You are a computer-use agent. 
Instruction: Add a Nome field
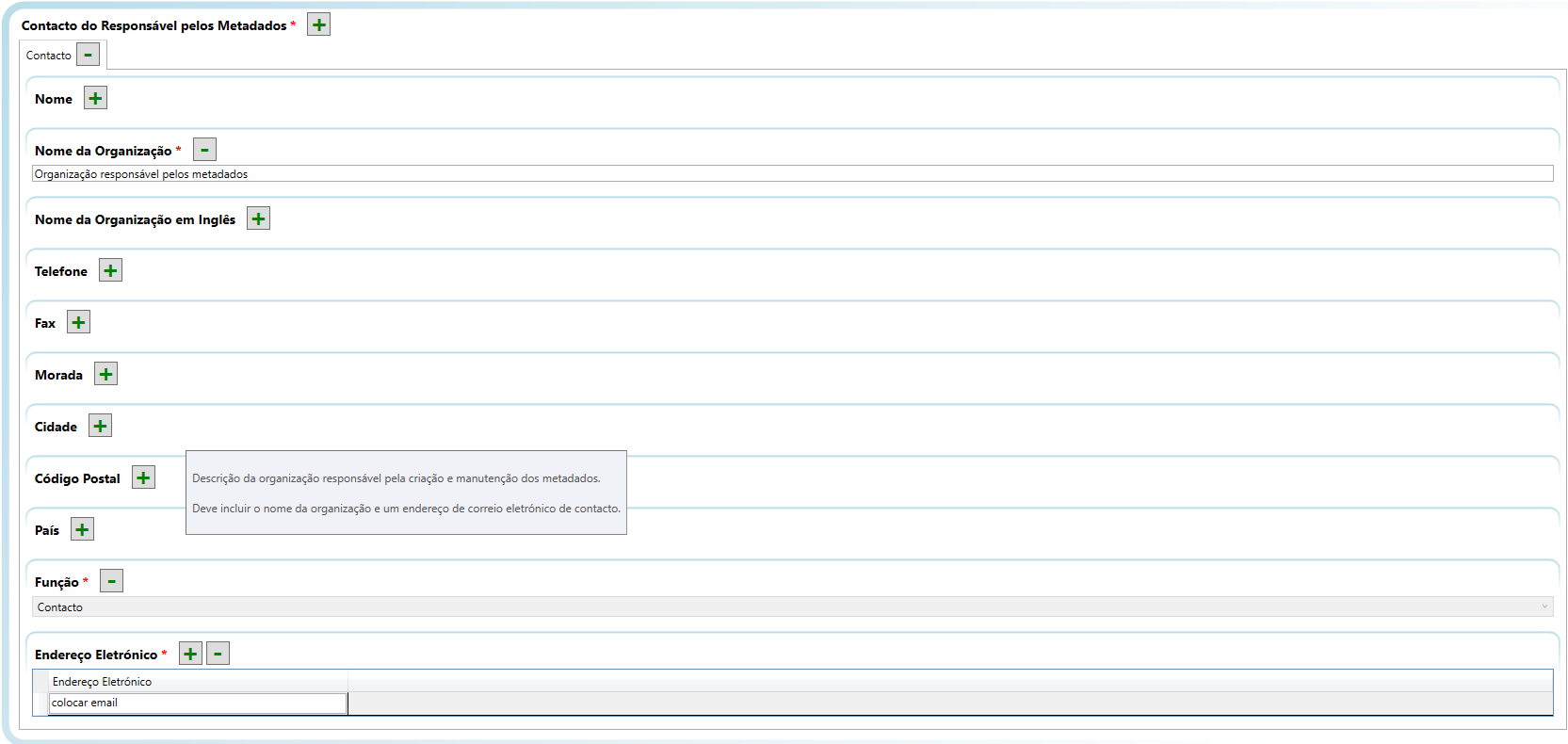[x=95, y=98]
